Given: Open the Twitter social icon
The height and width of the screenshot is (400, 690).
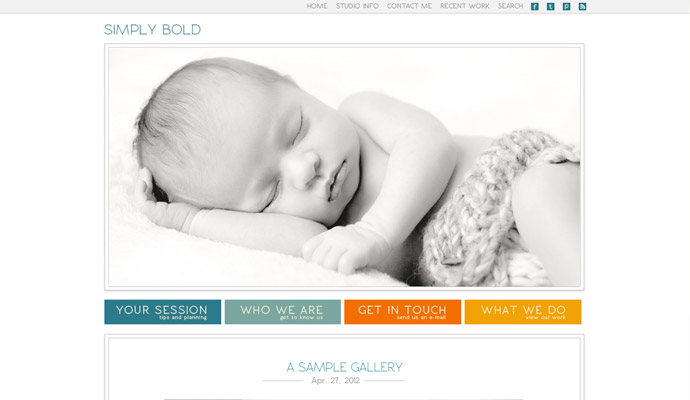Looking at the screenshot, I should pos(551,6).
